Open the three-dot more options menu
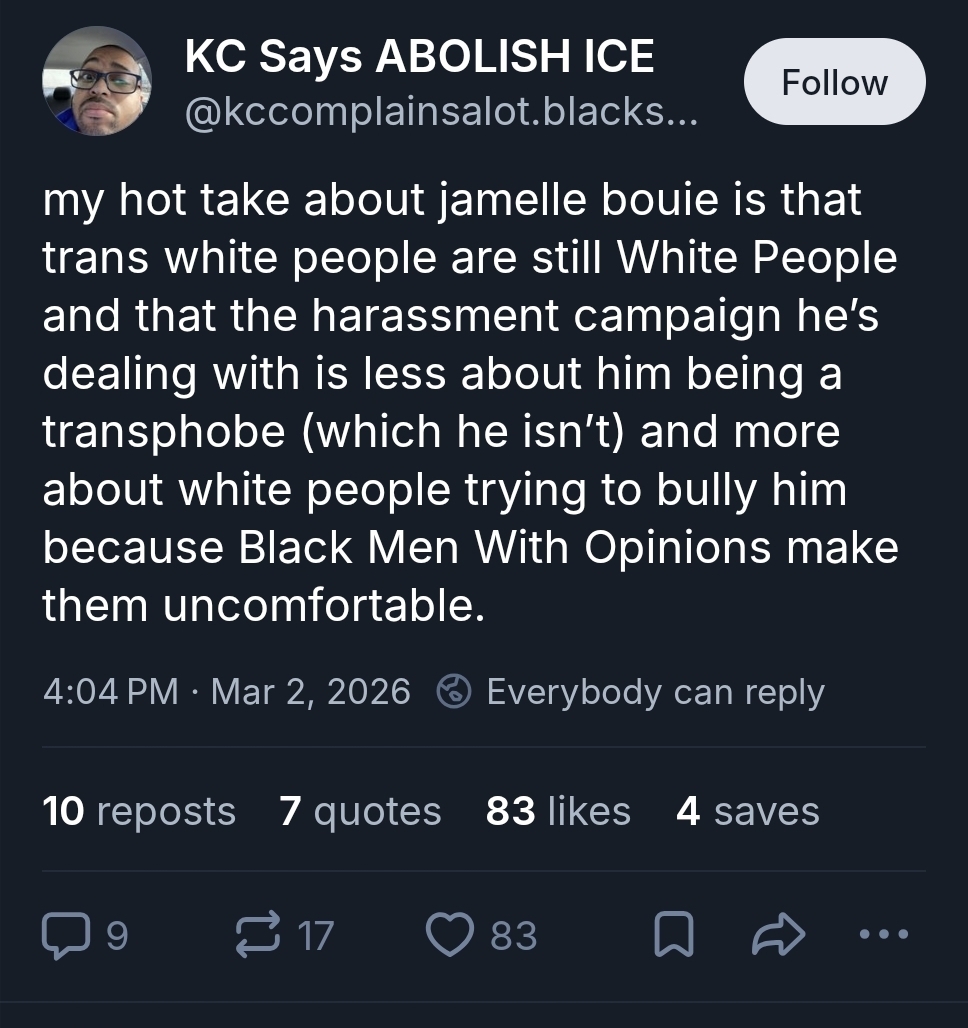968x1028 pixels. [x=885, y=936]
